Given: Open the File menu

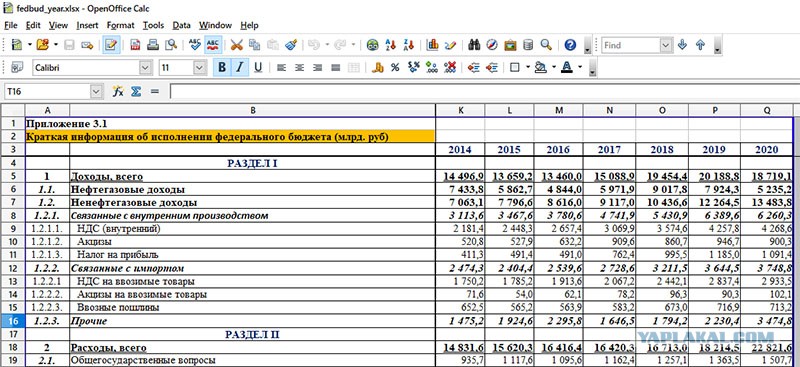Looking at the screenshot, I should [x=10, y=25].
